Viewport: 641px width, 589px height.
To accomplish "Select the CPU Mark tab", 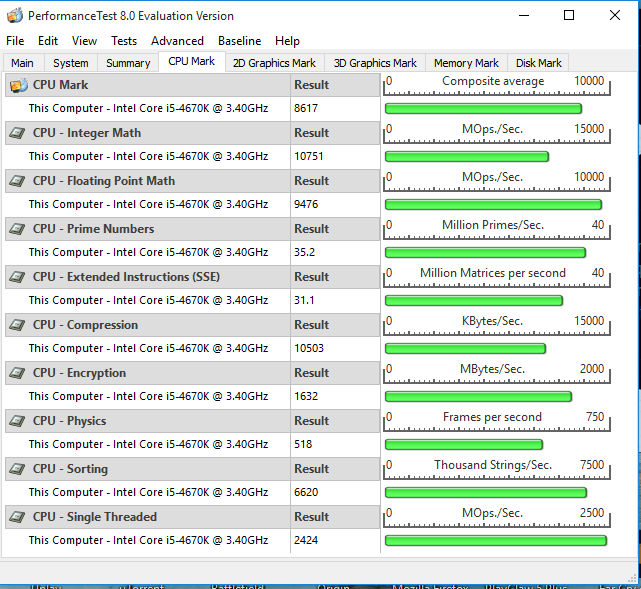I will (192, 61).
